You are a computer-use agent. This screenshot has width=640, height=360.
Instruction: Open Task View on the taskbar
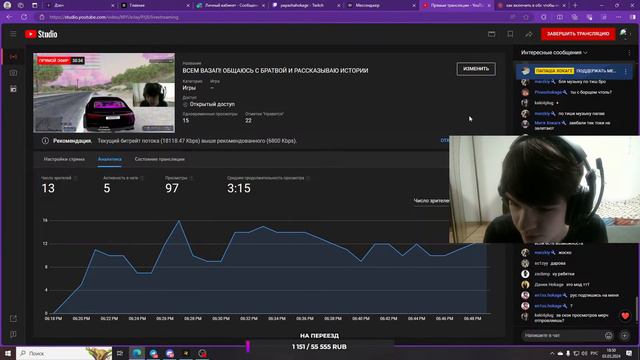click(x=120, y=353)
